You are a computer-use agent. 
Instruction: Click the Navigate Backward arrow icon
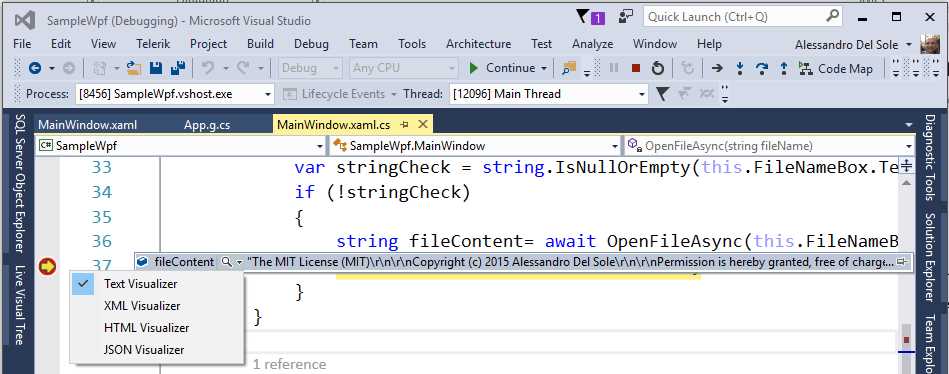click(x=34, y=68)
